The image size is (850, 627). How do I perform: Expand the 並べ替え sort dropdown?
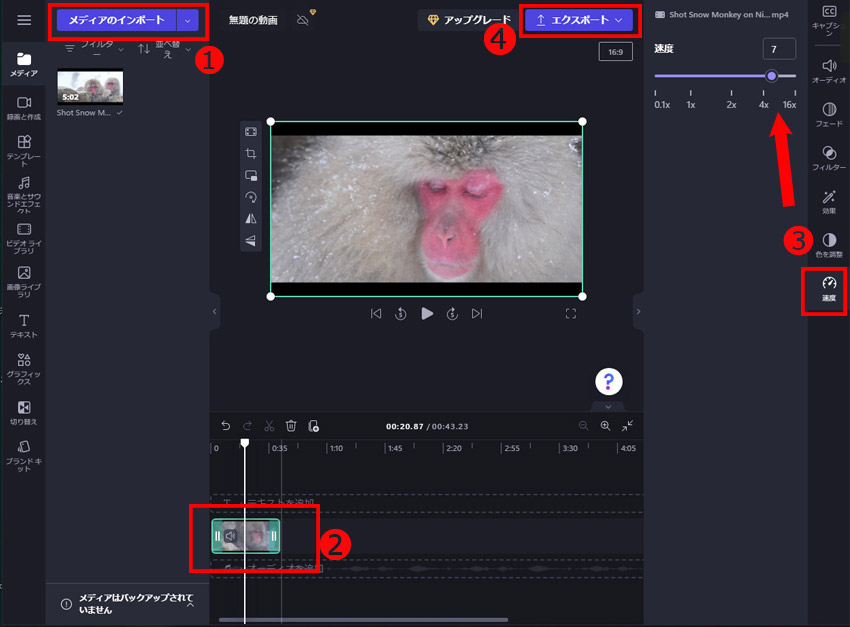click(x=163, y=49)
